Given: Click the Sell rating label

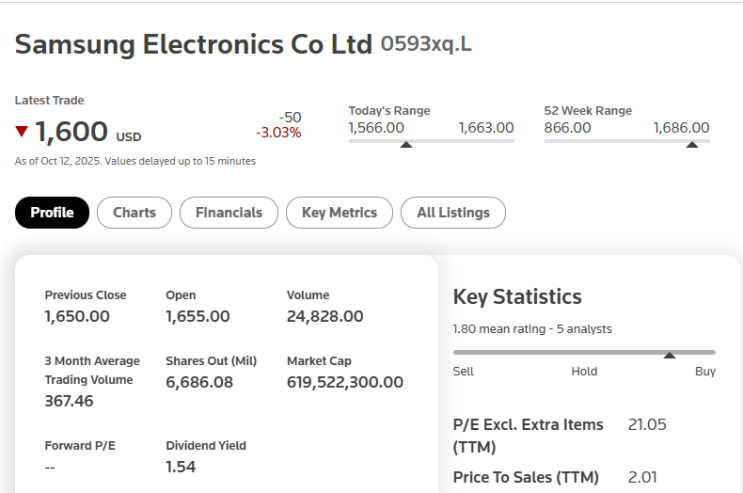Looking at the screenshot, I should tap(463, 371).
